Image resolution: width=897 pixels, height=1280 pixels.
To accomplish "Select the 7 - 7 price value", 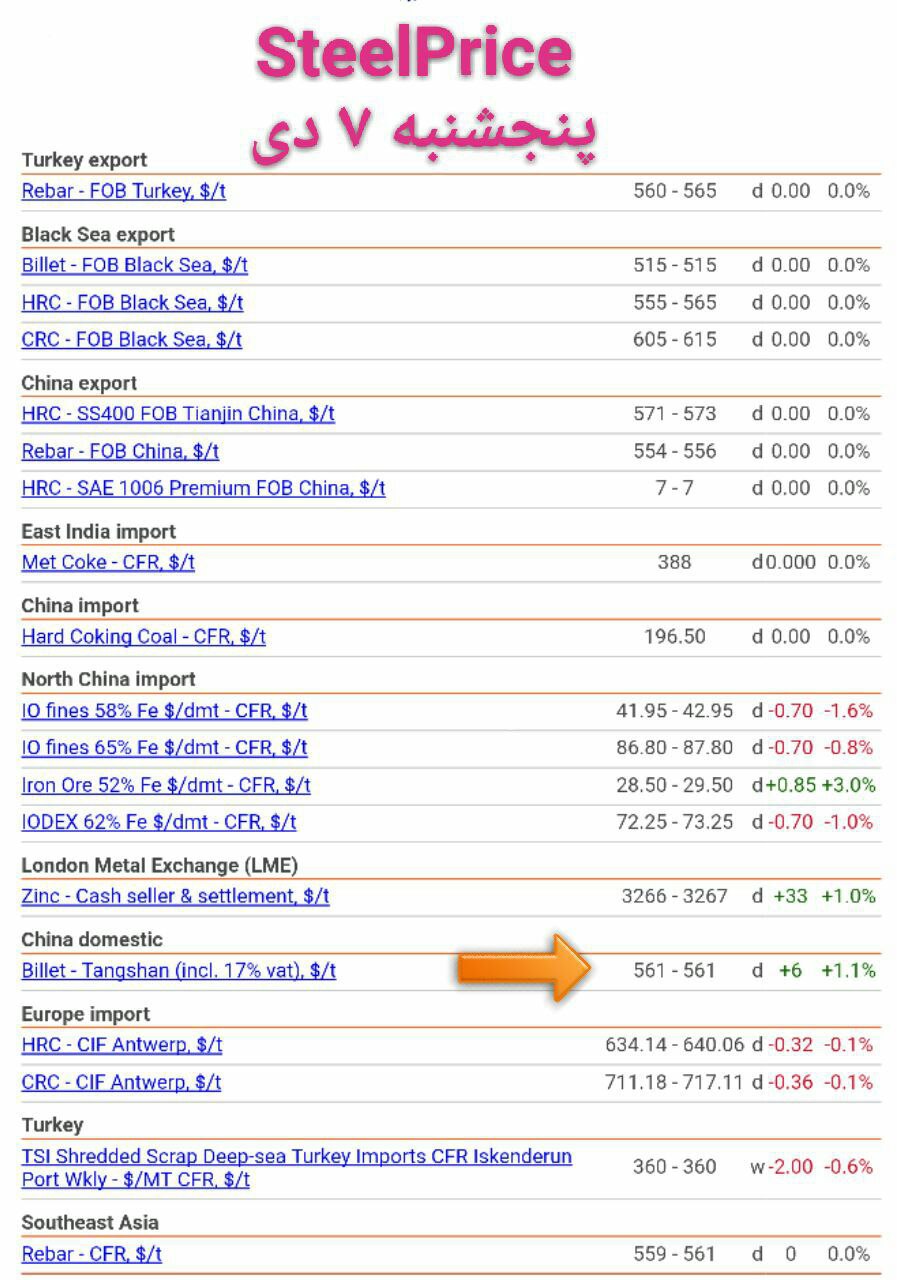I will (x=675, y=488).
